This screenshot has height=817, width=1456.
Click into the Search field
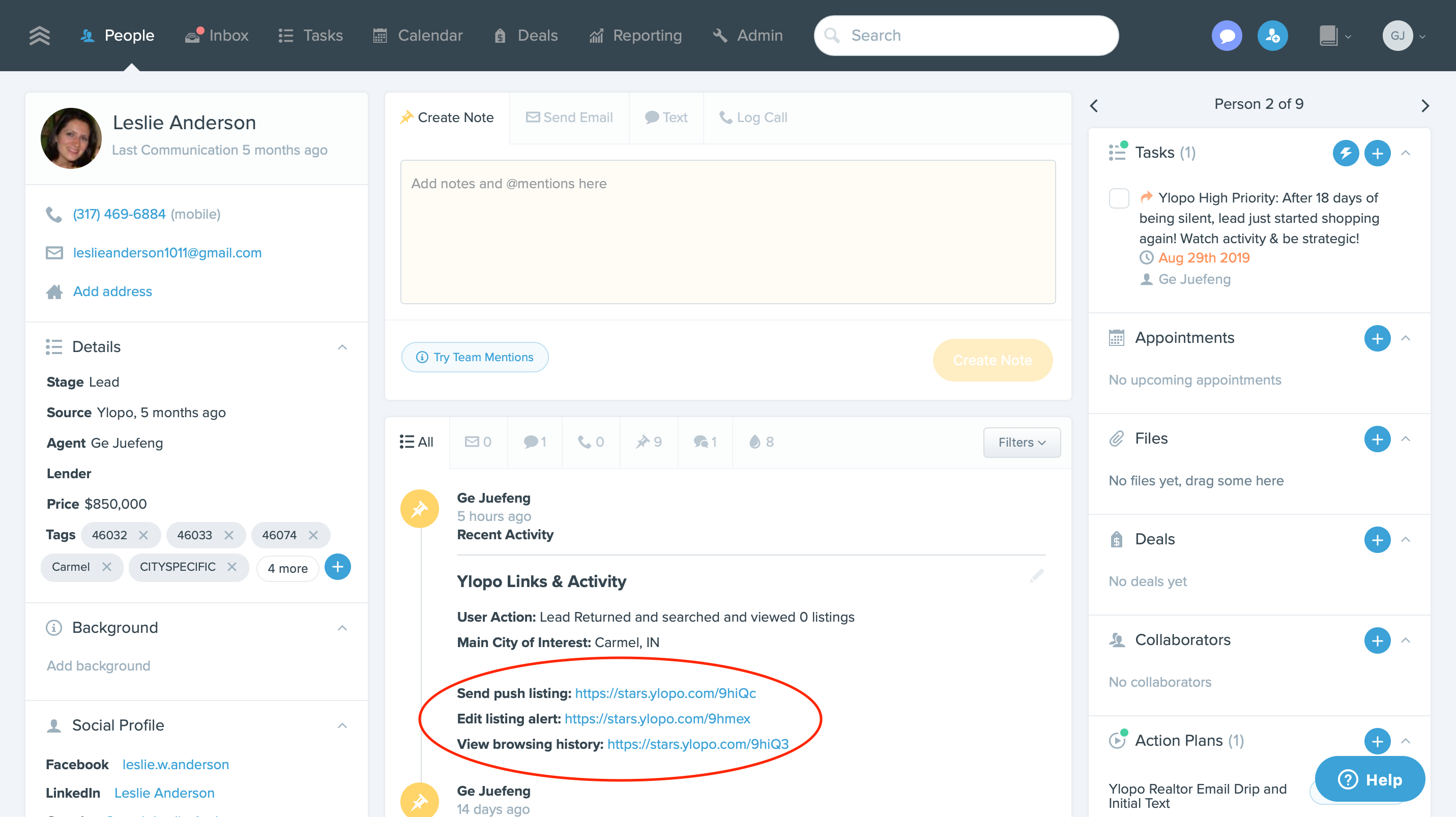(967, 36)
